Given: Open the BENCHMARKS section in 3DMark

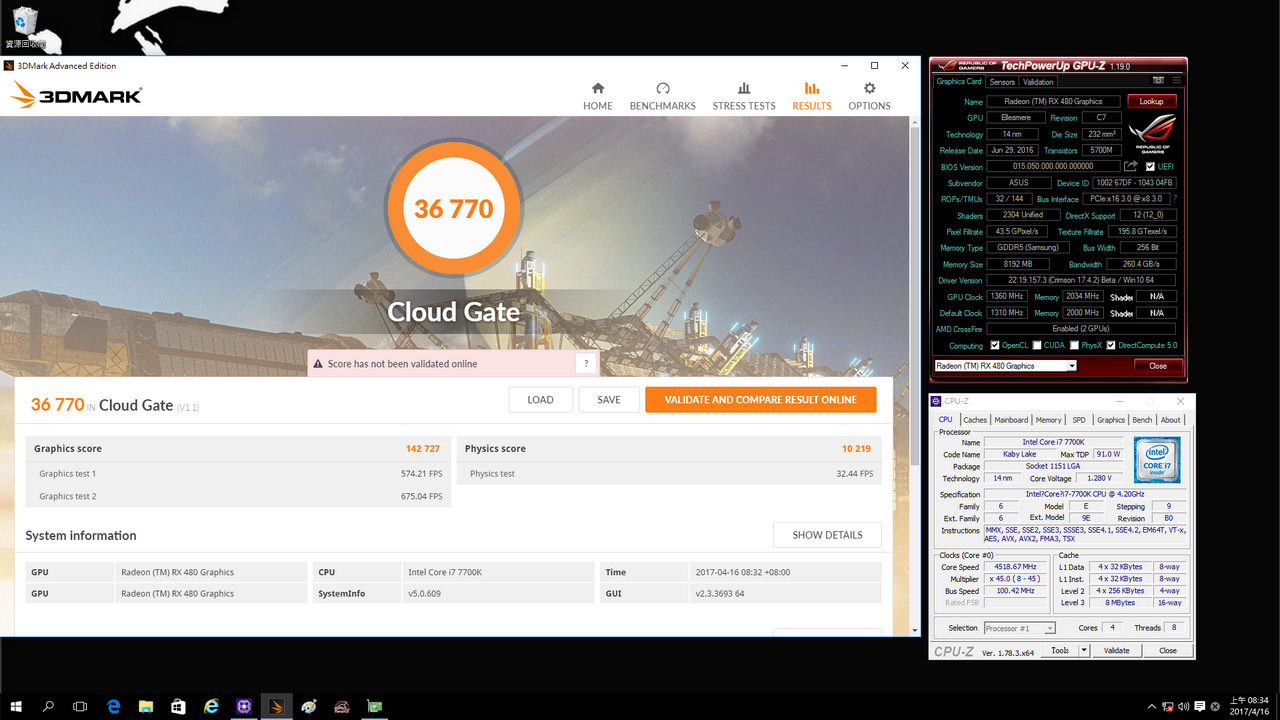Looking at the screenshot, I should tap(662, 96).
